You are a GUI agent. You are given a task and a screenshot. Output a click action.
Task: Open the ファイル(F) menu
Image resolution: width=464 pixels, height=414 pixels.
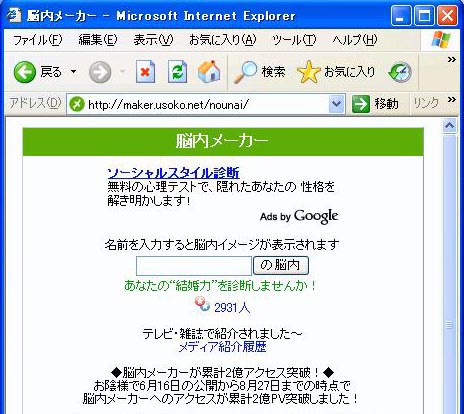37,40
